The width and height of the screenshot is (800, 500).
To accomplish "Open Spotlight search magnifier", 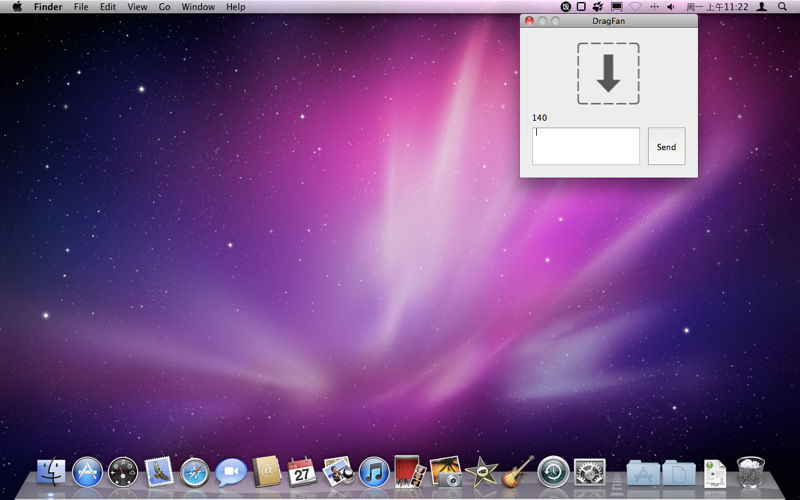I will [782, 7].
